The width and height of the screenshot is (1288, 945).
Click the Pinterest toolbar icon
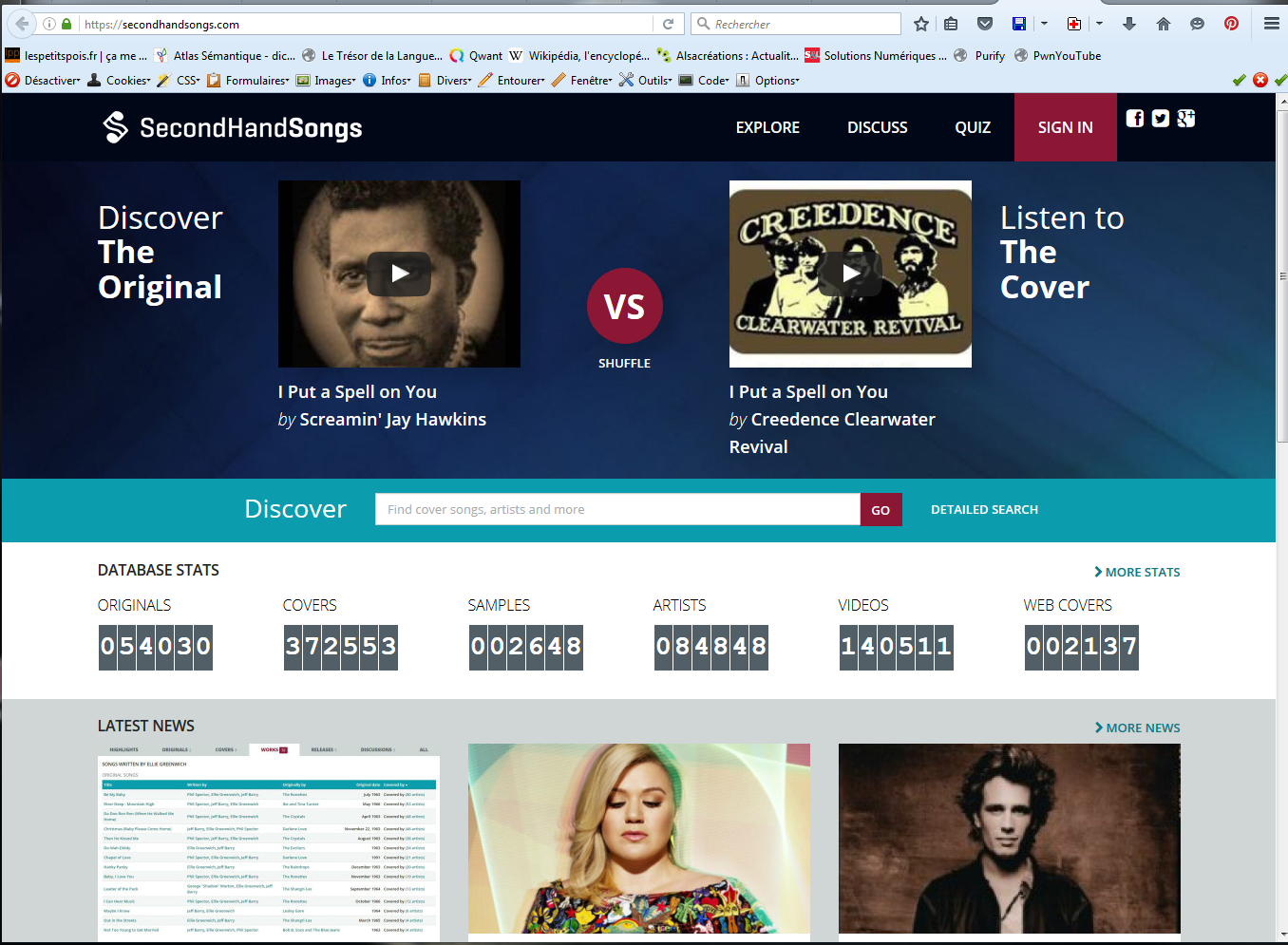1231,24
